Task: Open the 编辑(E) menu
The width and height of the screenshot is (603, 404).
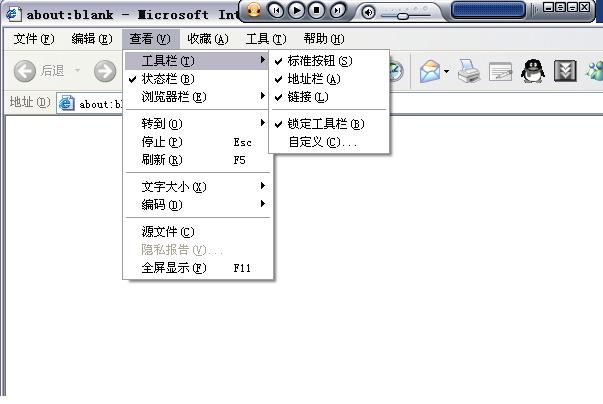Action: point(92,39)
